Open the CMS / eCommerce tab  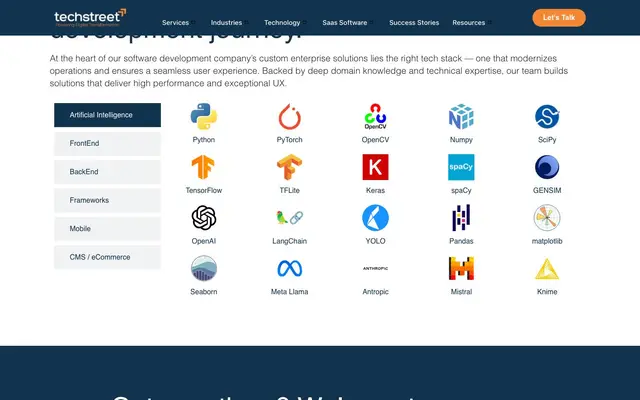pos(107,257)
